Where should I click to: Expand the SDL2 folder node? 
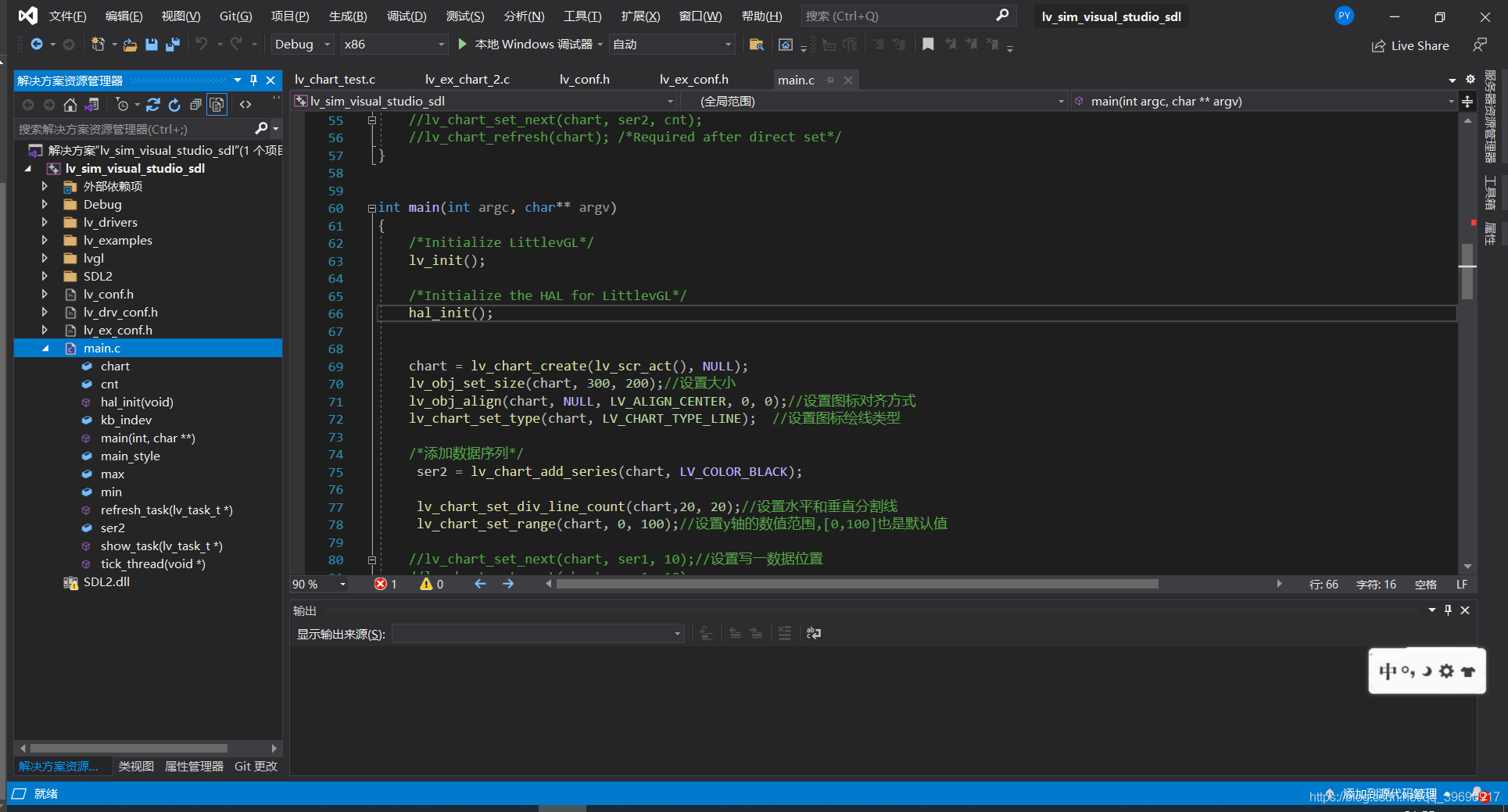coord(45,277)
